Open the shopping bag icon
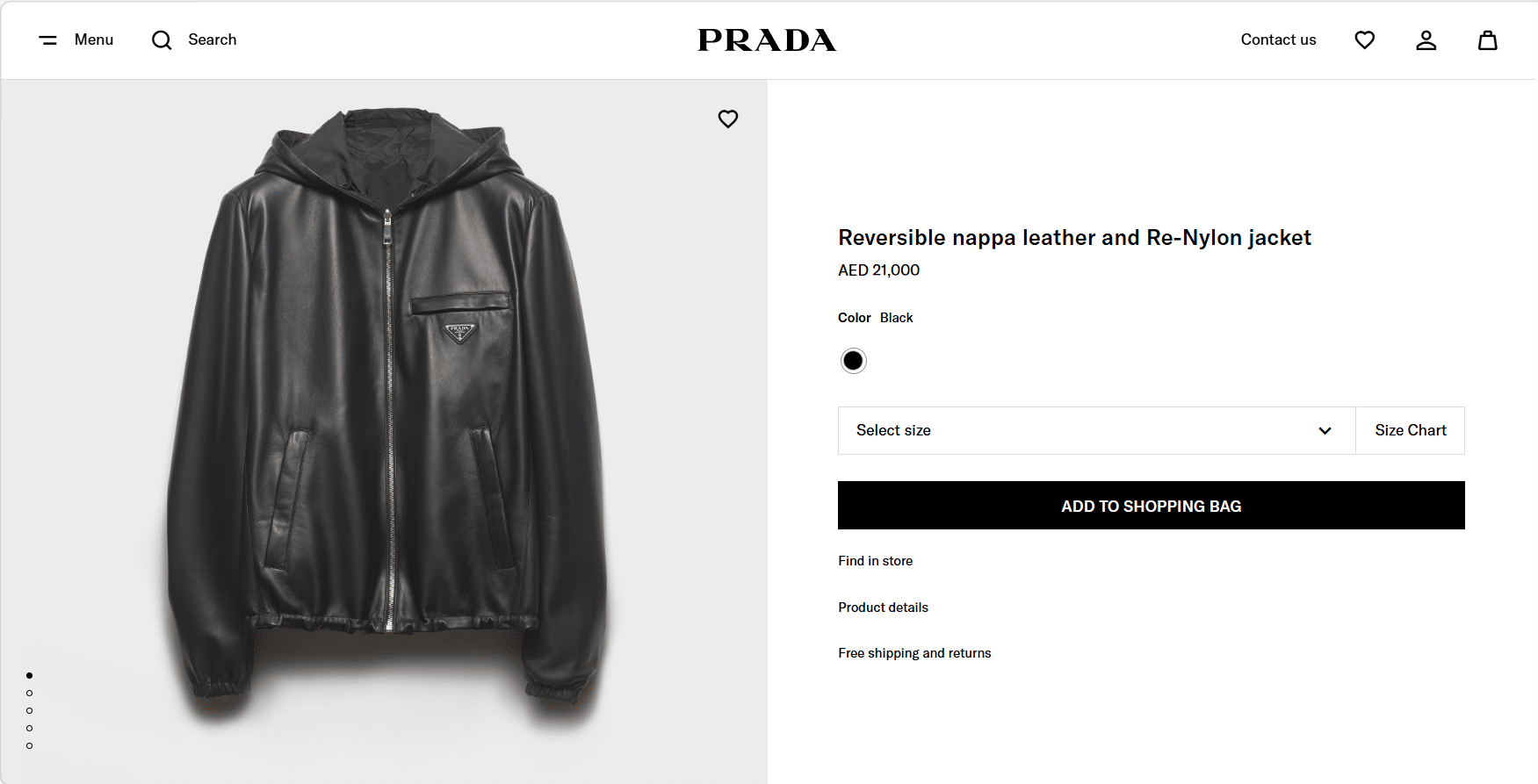Image resolution: width=1538 pixels, height=784 pixels. click(x=1487, y=40)
